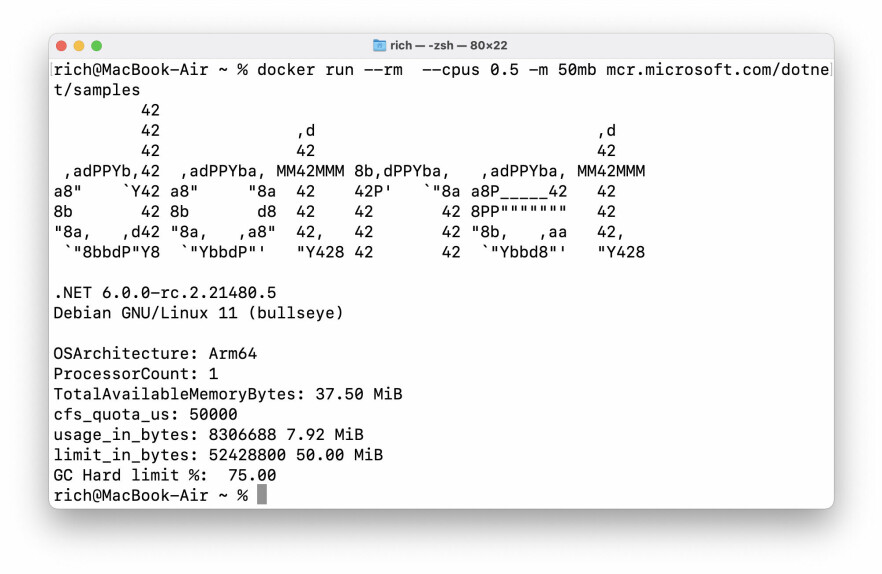Click the 'ProcessorCount: 1' output line

[x=136, y=374]
